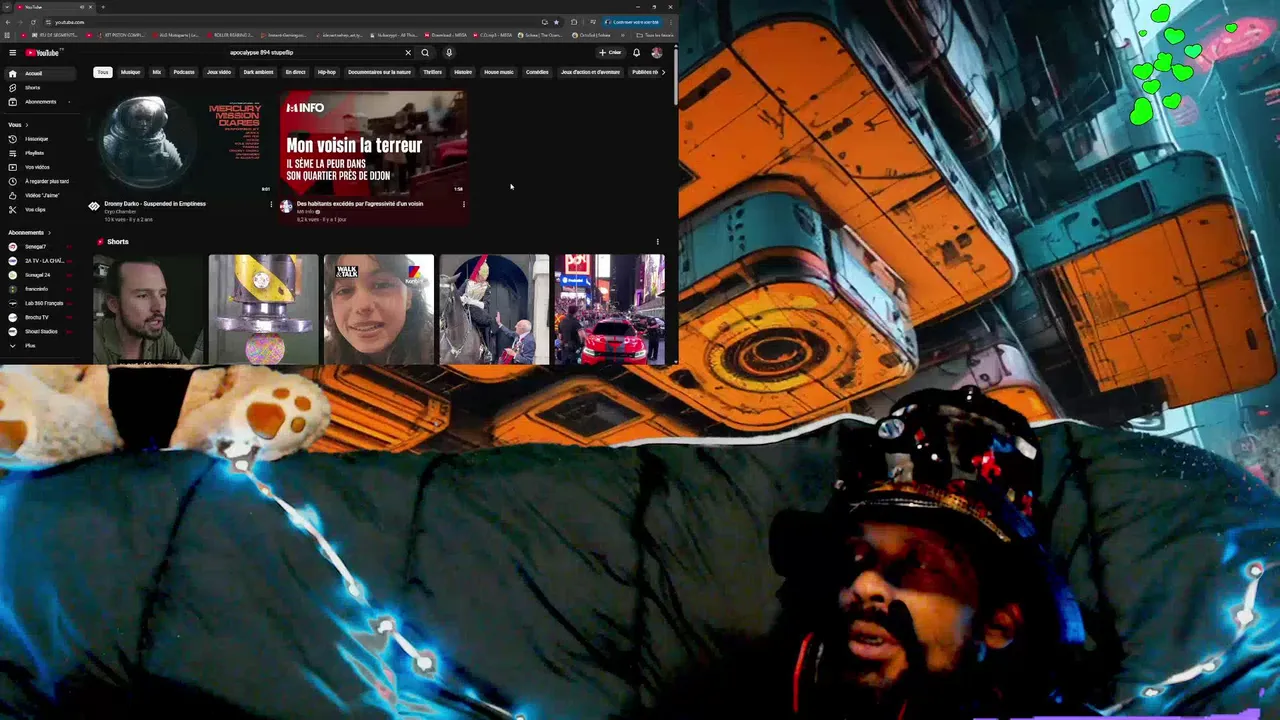Image resolution: width=1280 pixels, height=720 pixels.
Task: Open Abonnements in the sidebar
Action: coord(39,102)
